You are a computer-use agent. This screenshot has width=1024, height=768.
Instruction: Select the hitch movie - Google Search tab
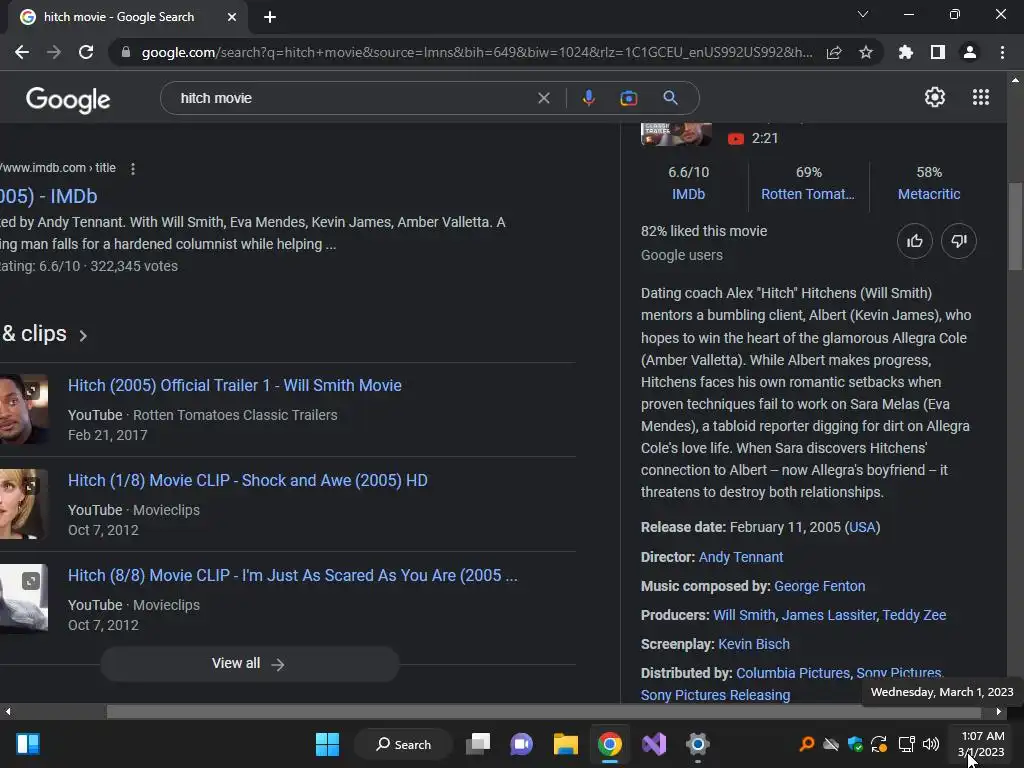(129, 17)
